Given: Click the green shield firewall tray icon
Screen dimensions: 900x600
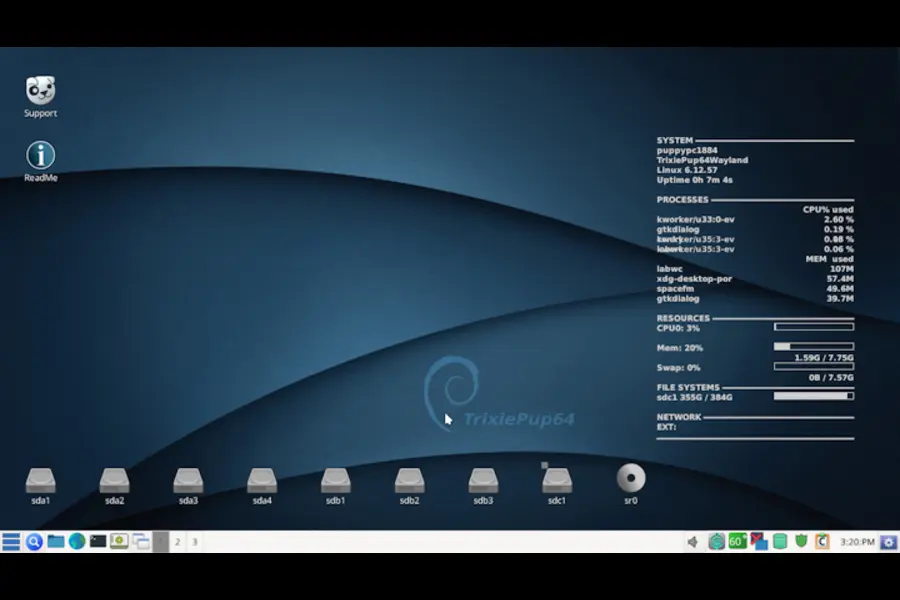Looking at the screenshot, I should tap(801, 541).
